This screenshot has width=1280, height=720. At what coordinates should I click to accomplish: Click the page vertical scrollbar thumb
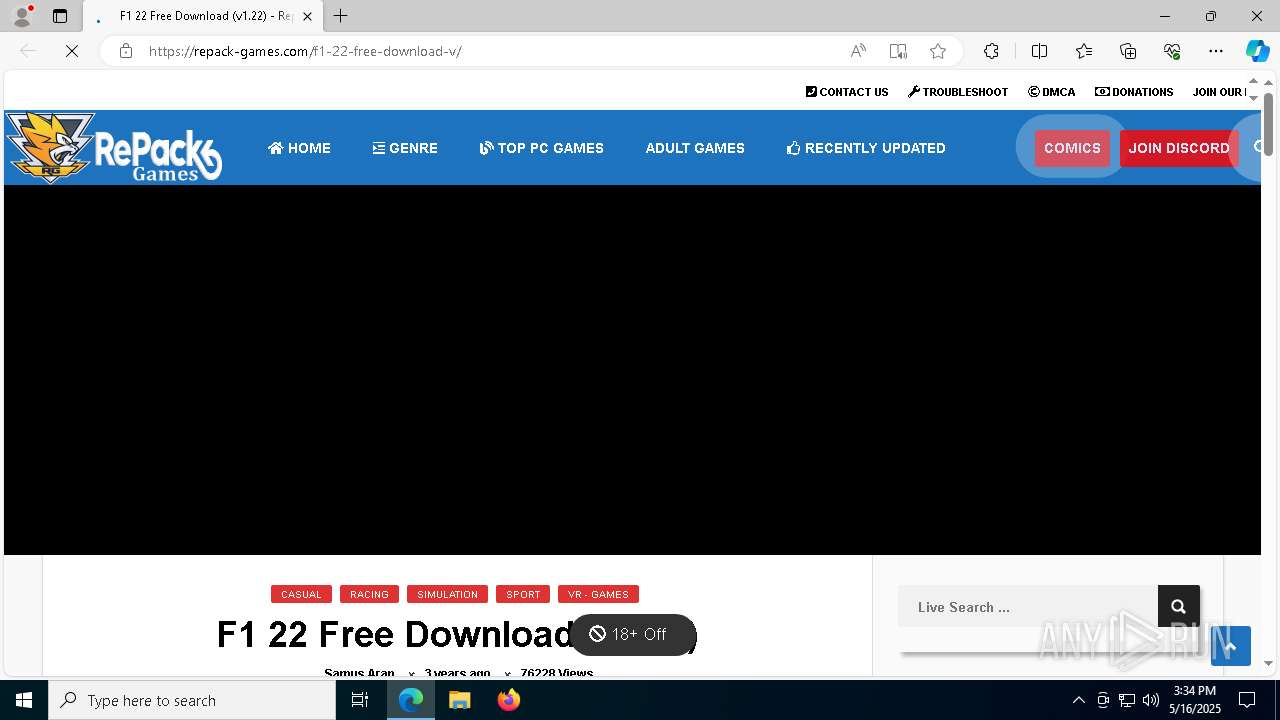pos(1268,124)
